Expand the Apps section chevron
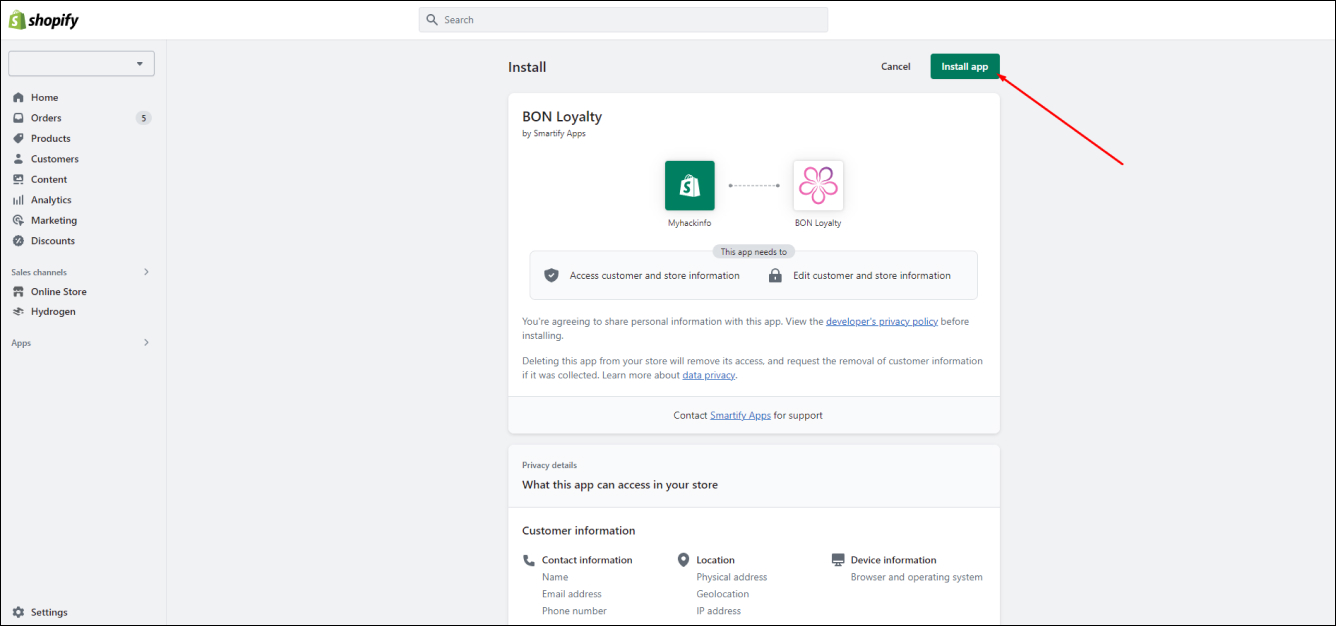This screenshot has width=1336, height=626. (146, 343)
